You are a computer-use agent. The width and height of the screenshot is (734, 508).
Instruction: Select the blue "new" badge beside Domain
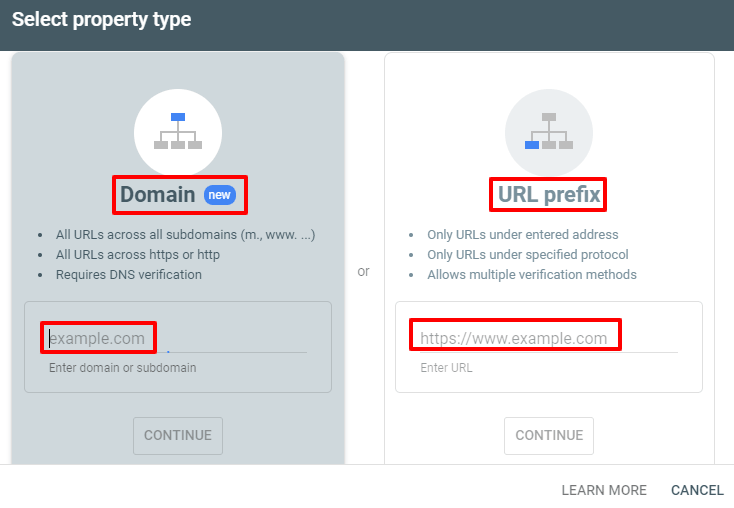220,195
